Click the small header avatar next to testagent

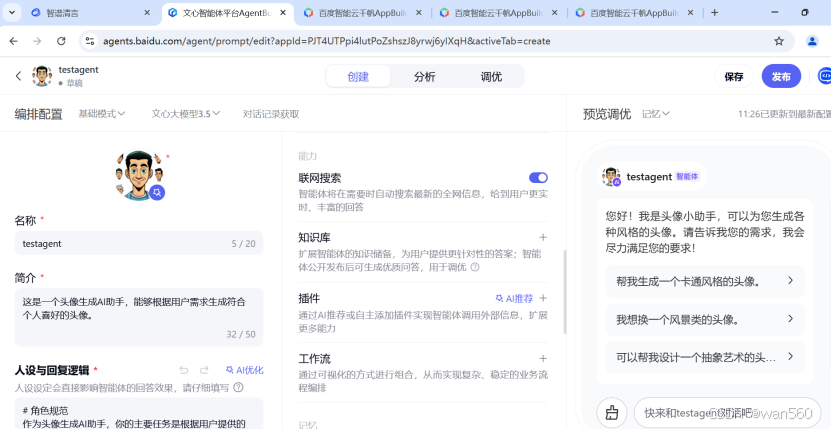[41, 76]
